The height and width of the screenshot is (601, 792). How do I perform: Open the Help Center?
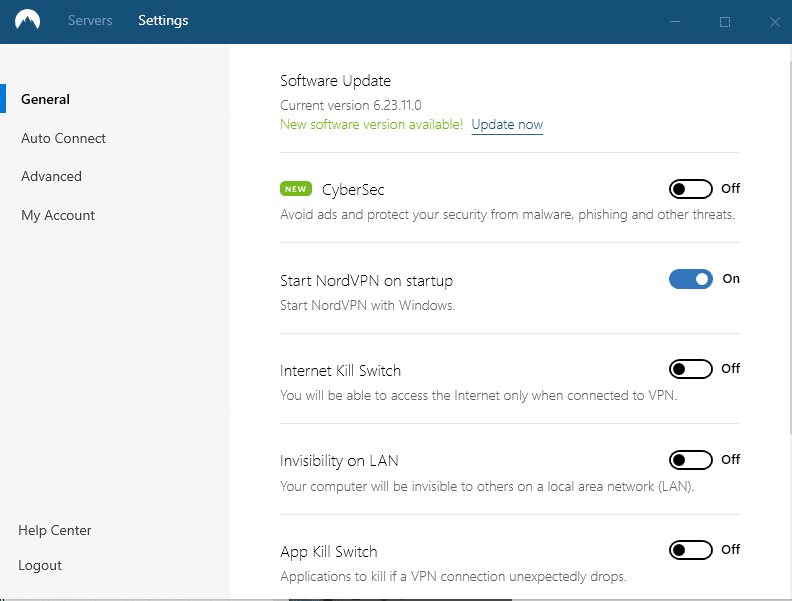click(x=55, y=530)
